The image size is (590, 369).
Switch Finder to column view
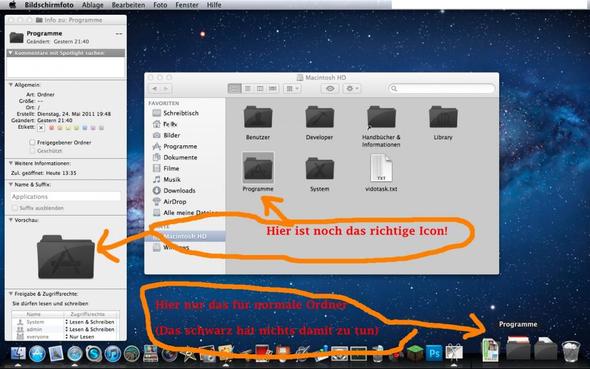coord(260,88)
